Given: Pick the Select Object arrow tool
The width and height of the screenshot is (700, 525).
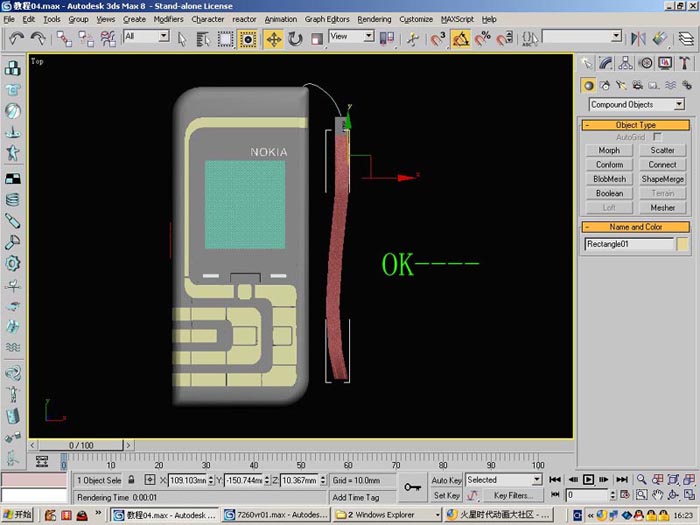Looking at the screenshot, I should pyautogui.click(x=182, y=39).
